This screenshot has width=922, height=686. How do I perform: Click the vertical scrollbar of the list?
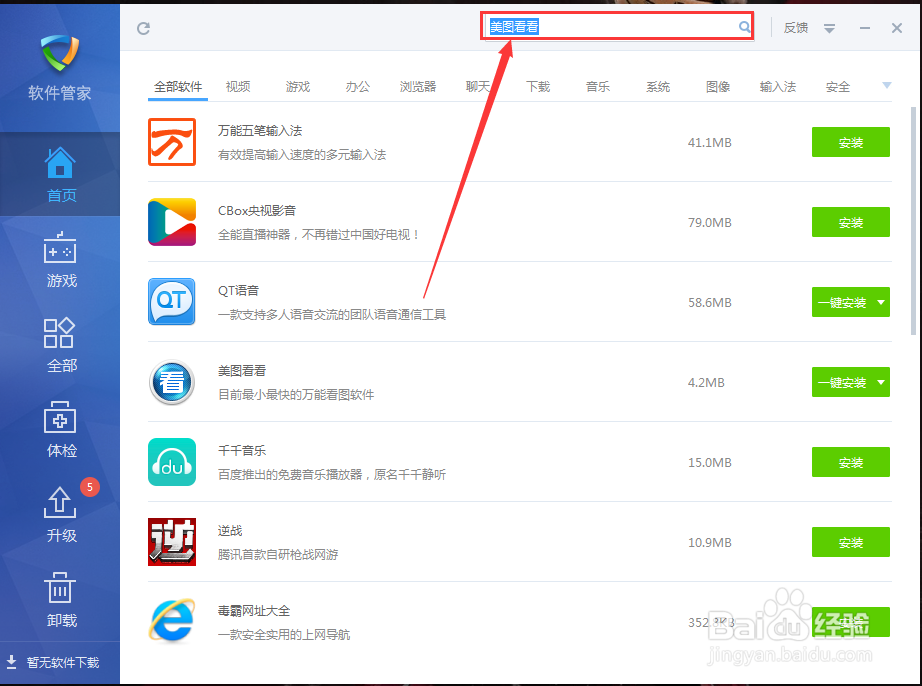[x=913, y=220]
